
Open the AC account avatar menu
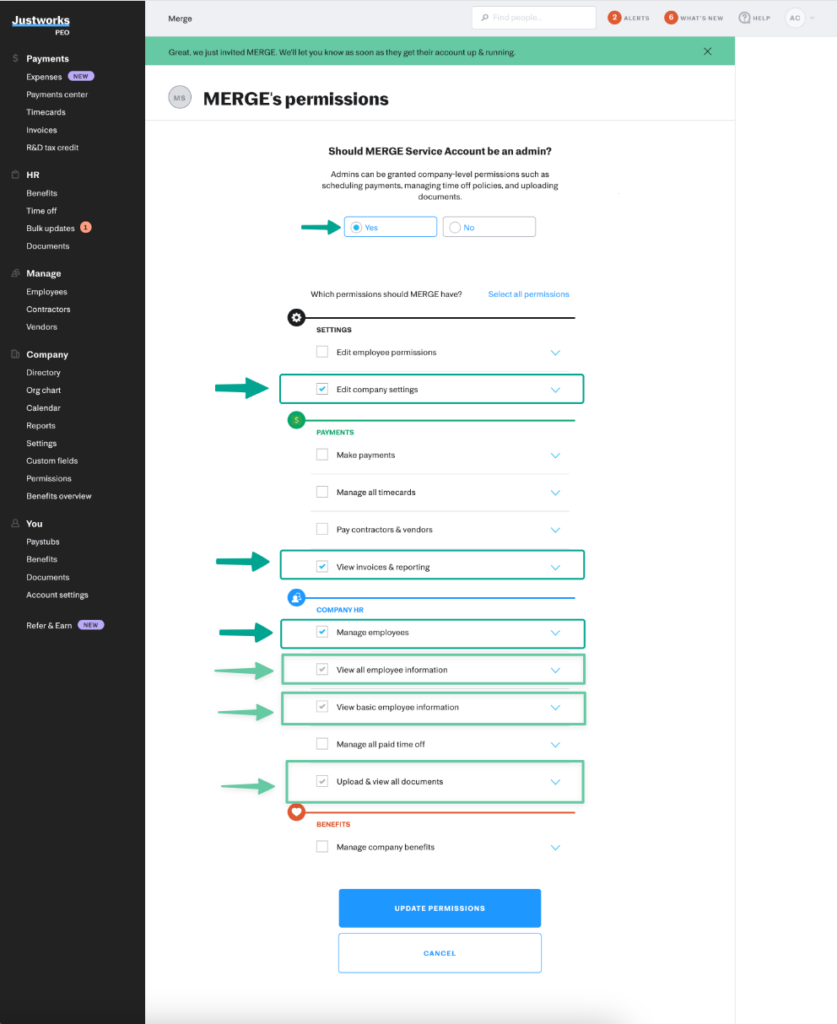coord(795,18)
